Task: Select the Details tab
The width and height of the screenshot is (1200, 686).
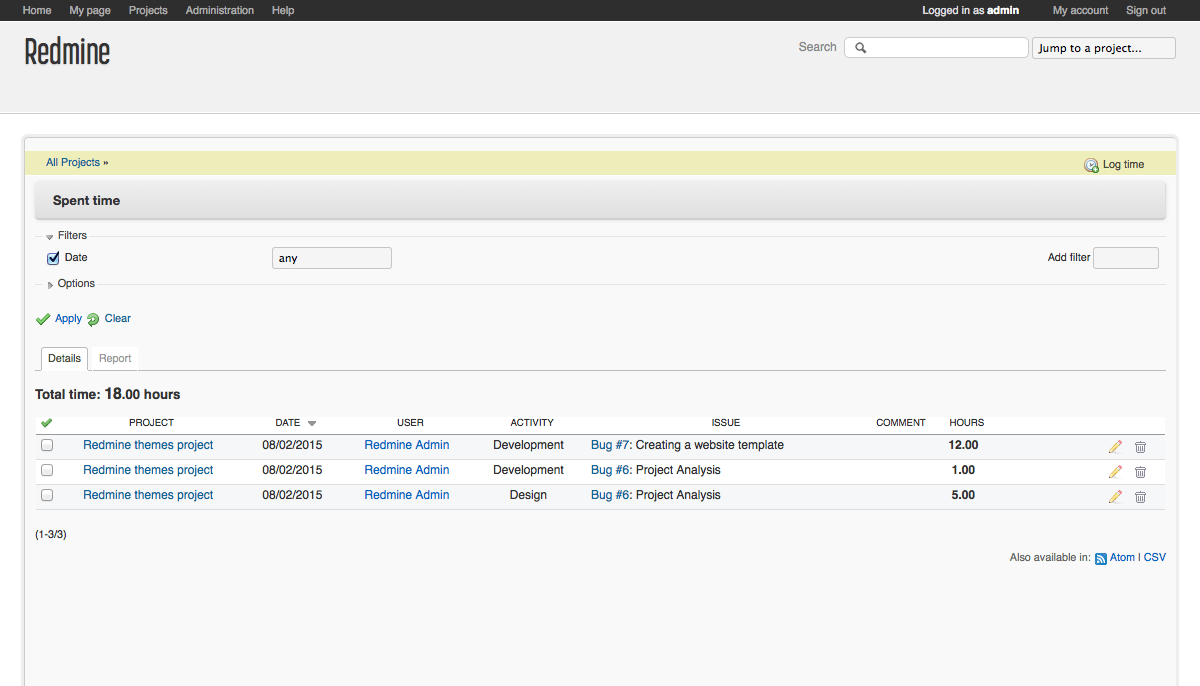Action: 64,358
